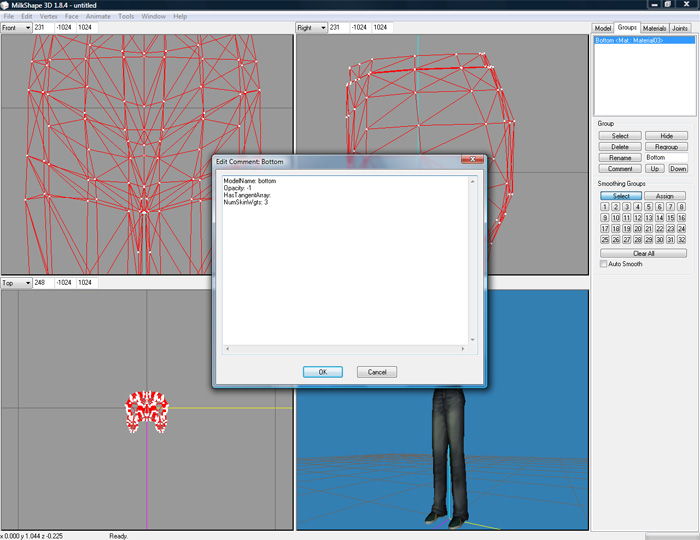
Task: Click the Delete group button
Action: (620, 147)
